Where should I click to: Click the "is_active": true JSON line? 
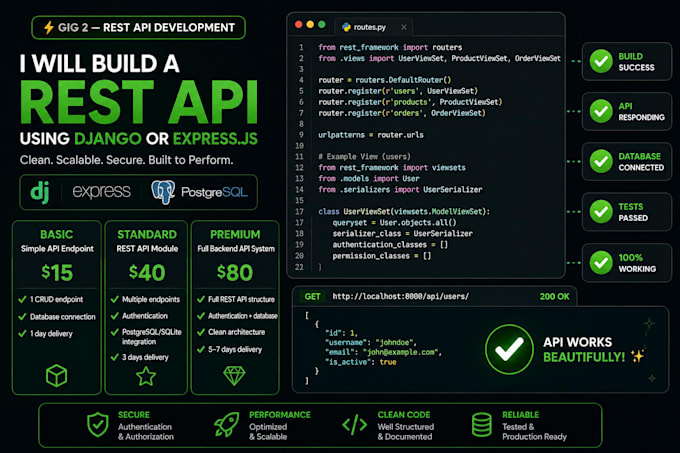360,362
